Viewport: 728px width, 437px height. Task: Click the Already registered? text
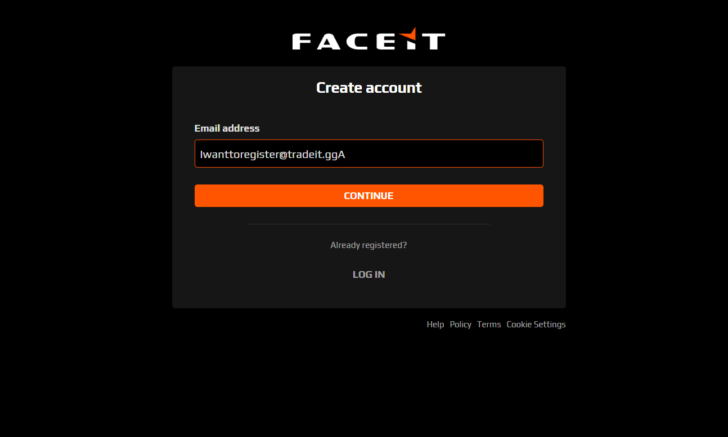tap(369, 245)
